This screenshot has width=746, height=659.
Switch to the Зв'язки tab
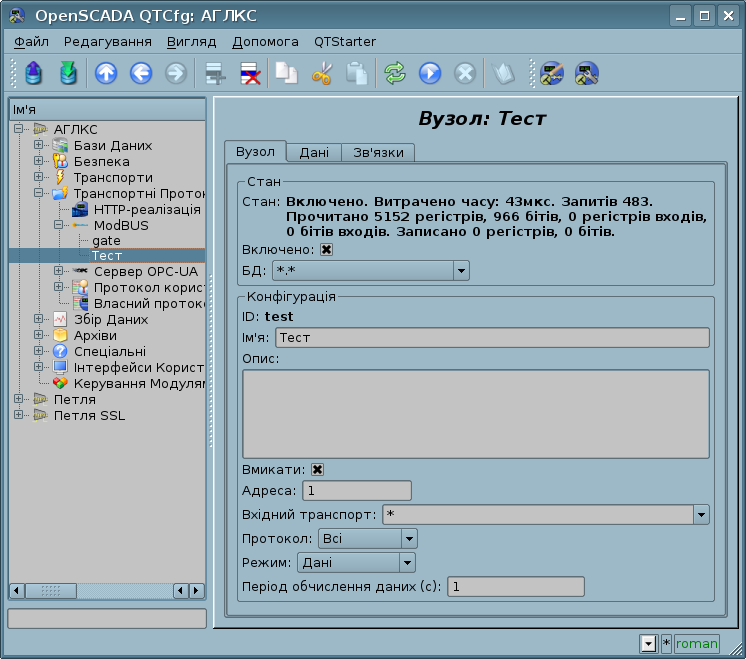pyautogui.click(x=378, y=152)
